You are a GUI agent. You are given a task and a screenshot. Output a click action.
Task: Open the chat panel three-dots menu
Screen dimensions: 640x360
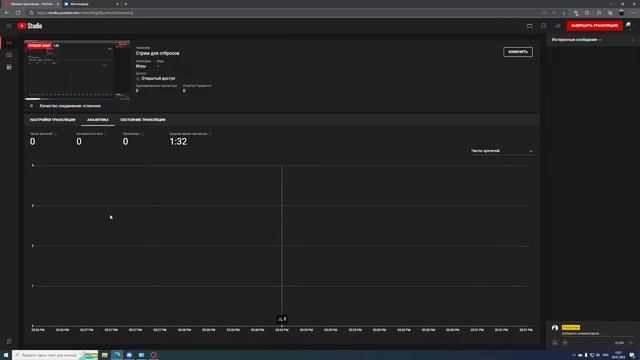tap(633, 40)
